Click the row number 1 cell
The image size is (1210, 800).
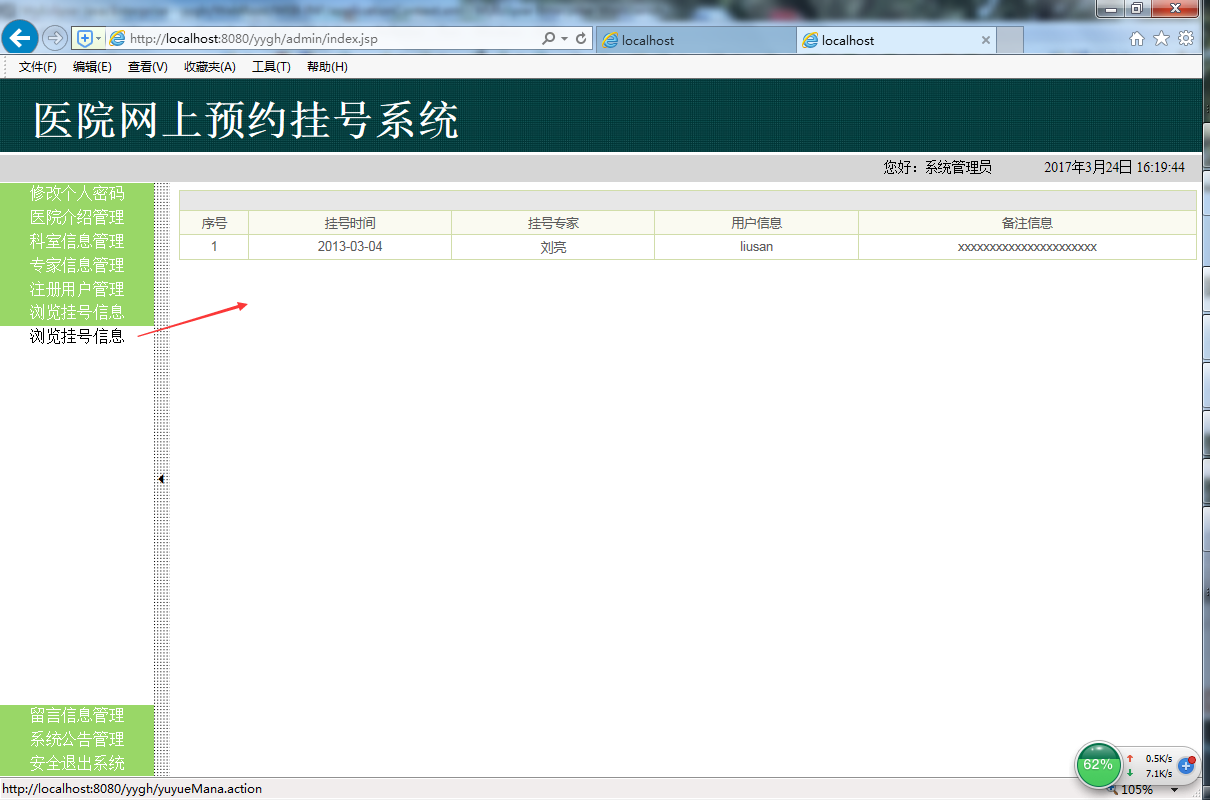pos(214,247)
